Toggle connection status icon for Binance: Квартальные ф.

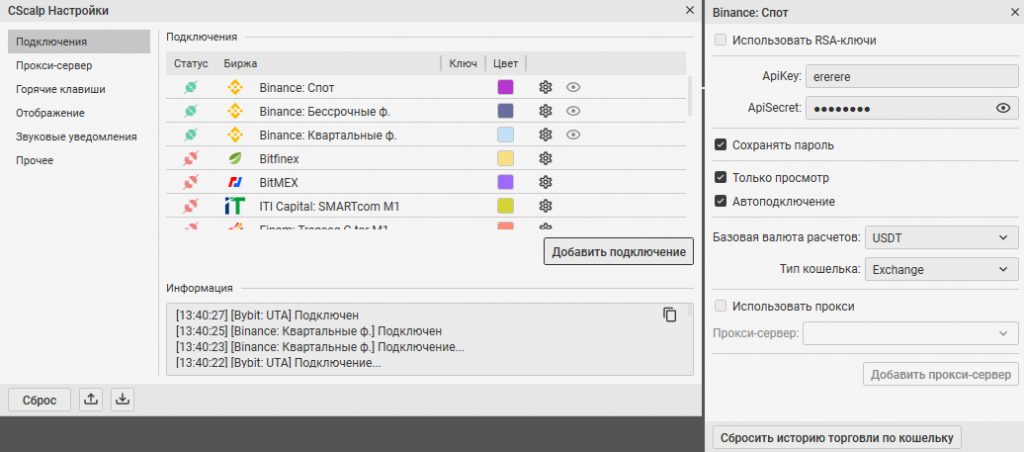point(191,135)
